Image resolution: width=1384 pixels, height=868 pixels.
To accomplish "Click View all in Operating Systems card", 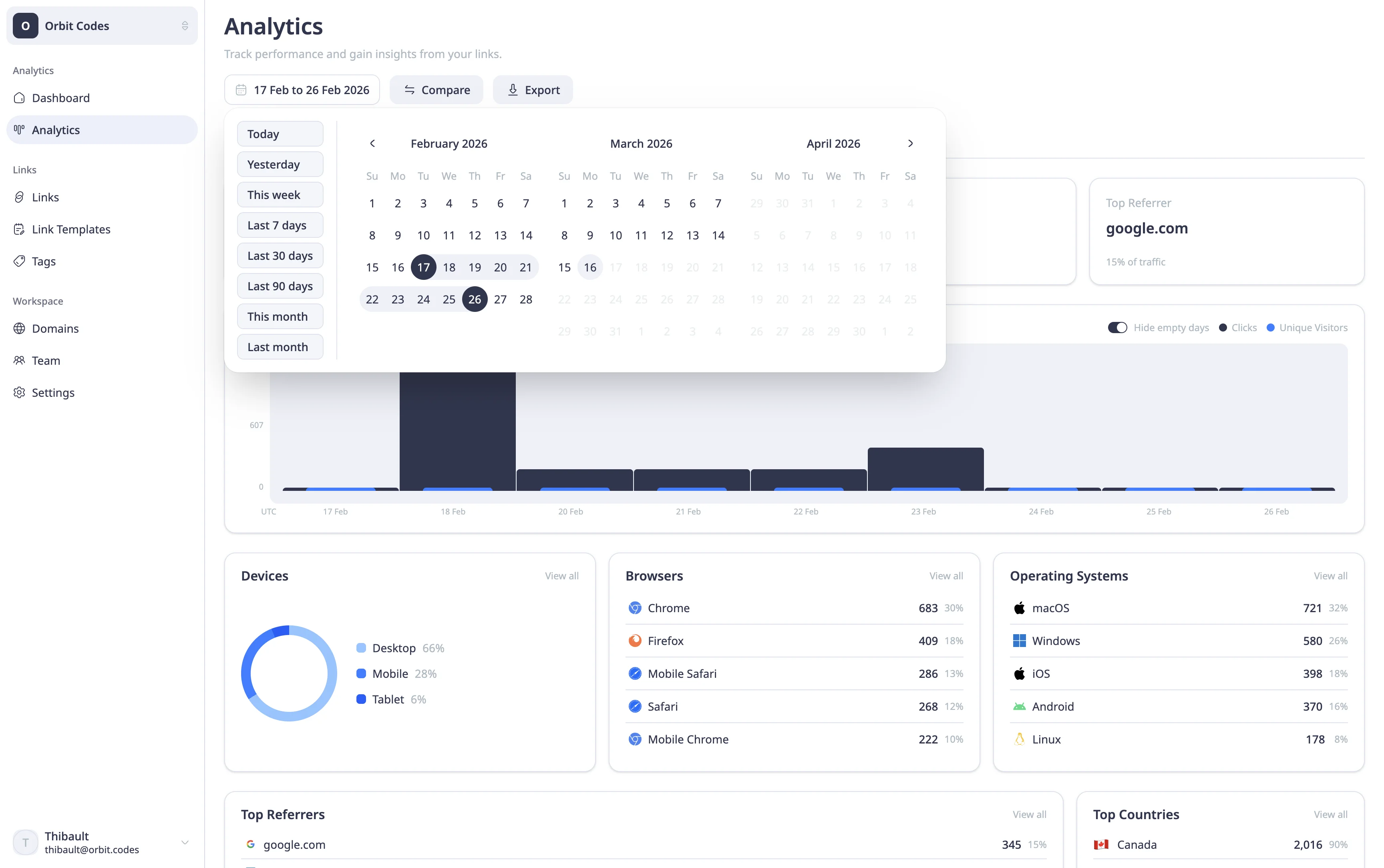I will point(1331,576).
